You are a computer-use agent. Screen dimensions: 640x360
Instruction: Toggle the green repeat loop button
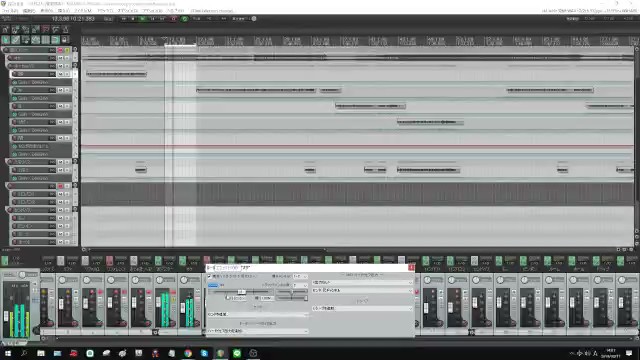(184, 19)
